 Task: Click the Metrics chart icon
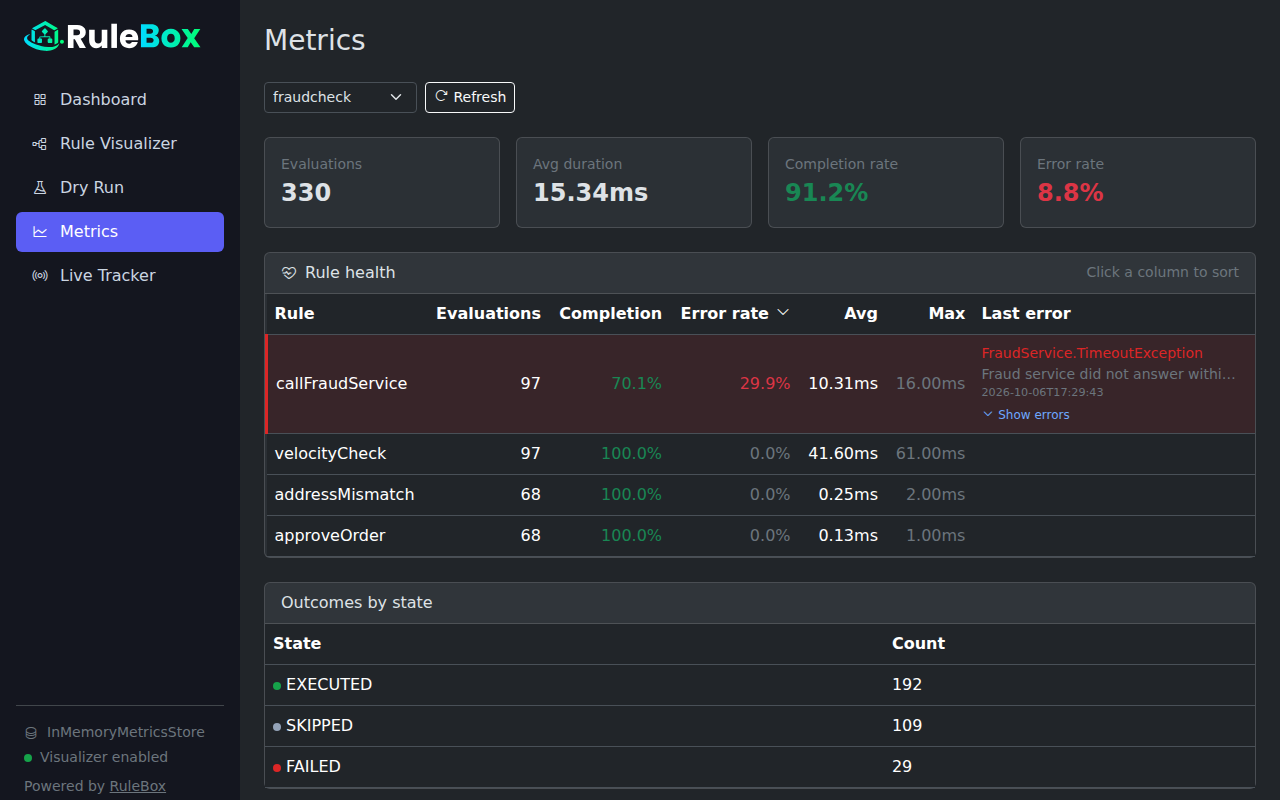(x=40, y=232)
